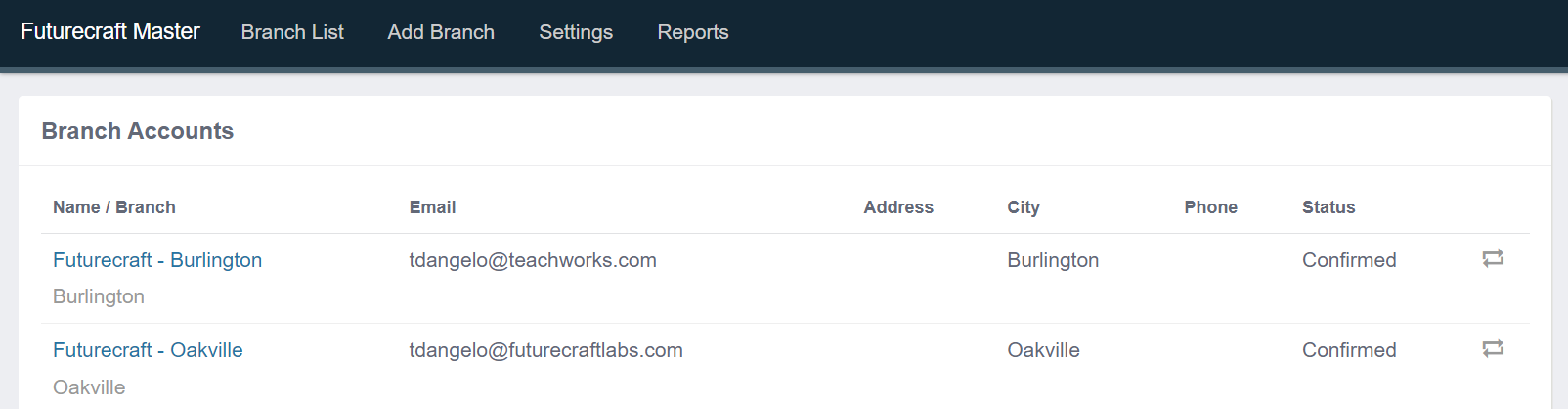Open the Futurecraft Master home link
Screen dimensions: 1568x409
click(110, 31)
